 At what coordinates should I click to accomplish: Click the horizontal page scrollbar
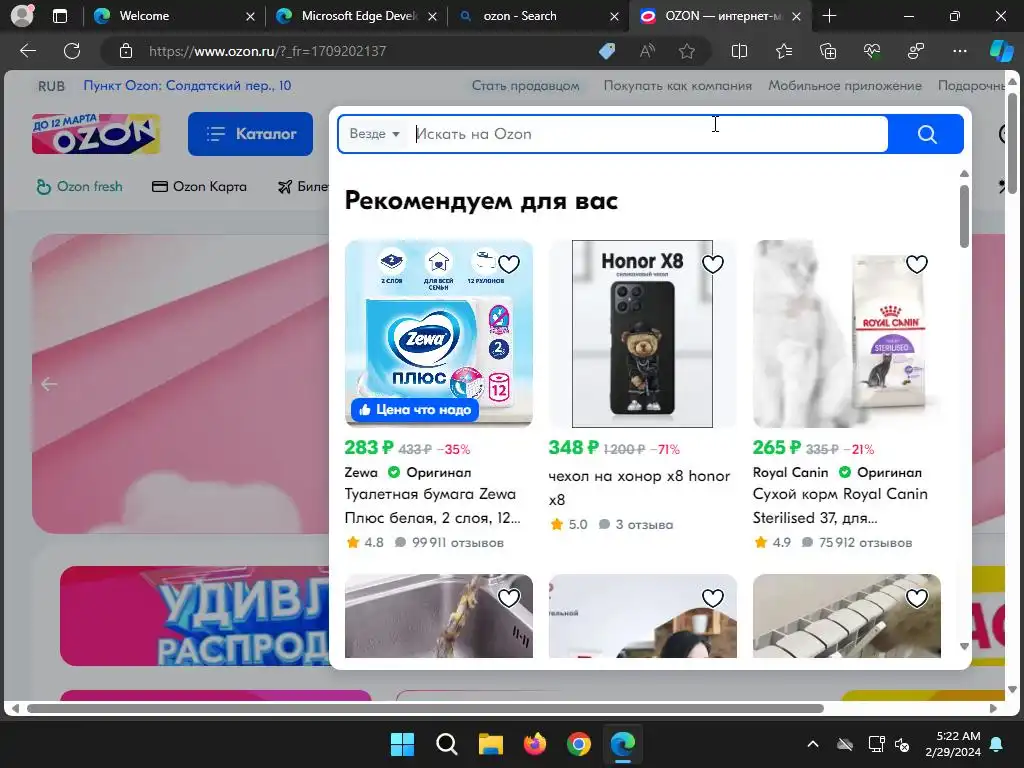[424, 709]
